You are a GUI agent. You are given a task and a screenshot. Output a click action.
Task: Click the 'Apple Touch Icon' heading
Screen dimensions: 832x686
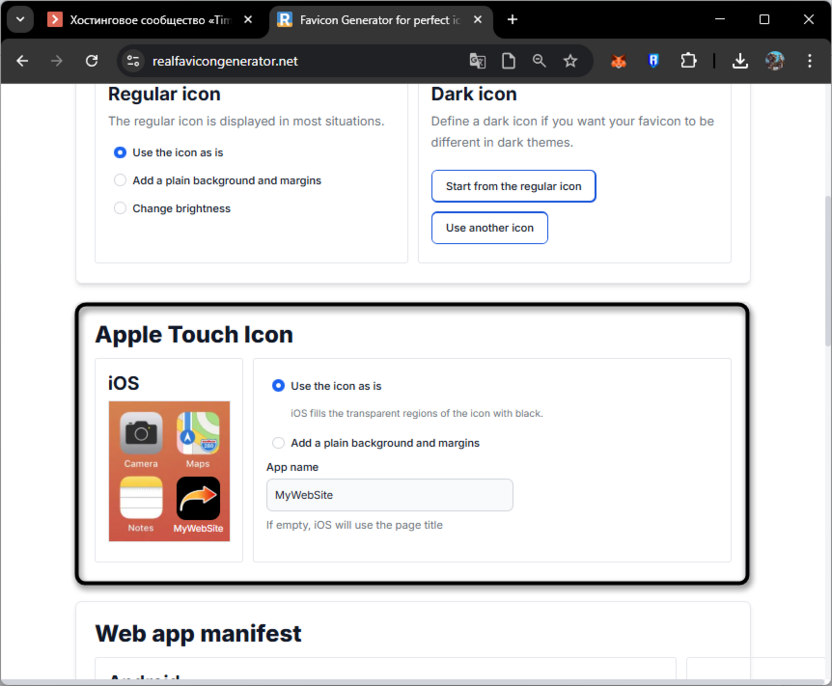click(194, 335)
